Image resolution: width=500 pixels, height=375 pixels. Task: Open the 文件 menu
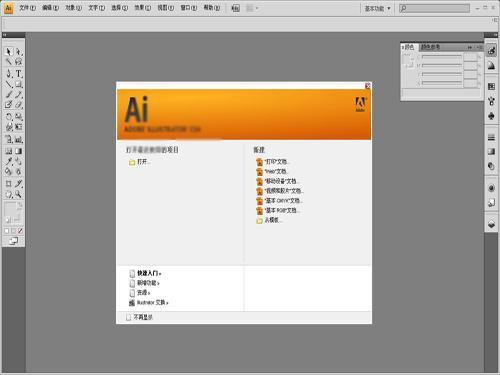[x=27, y=8]
